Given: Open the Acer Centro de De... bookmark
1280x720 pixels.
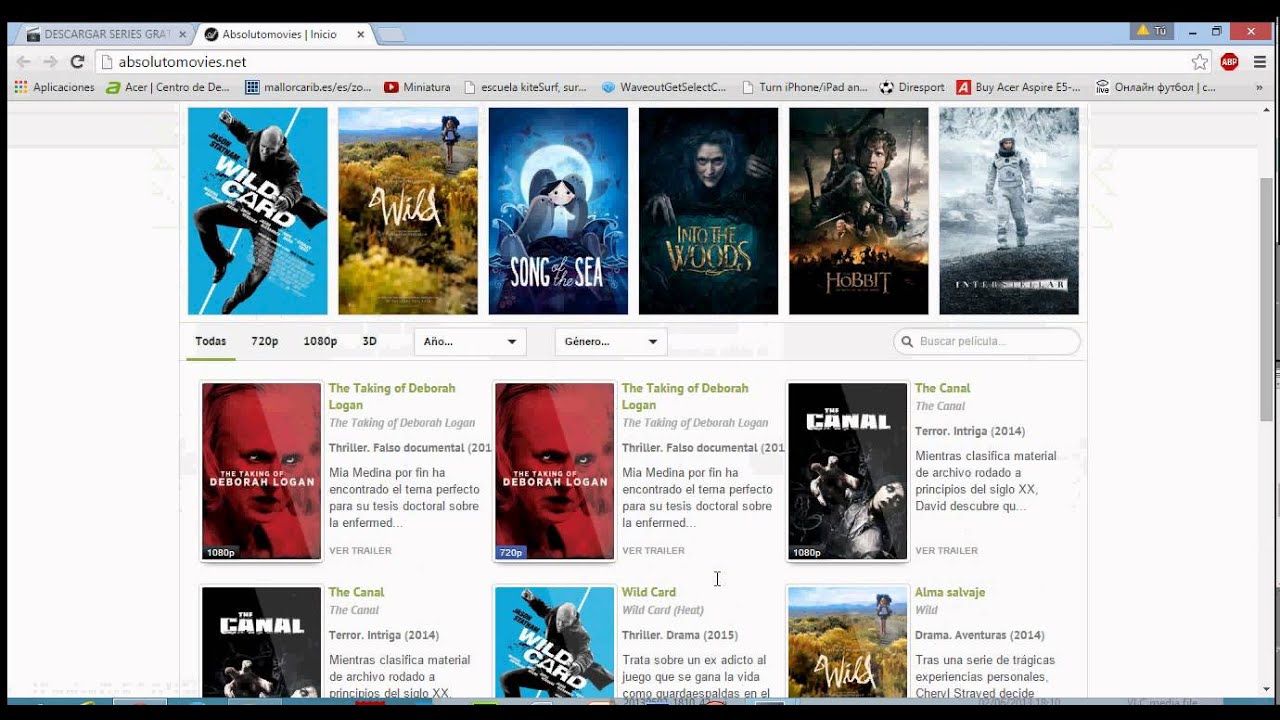Looking at the screenshot, I should (168, 87).
